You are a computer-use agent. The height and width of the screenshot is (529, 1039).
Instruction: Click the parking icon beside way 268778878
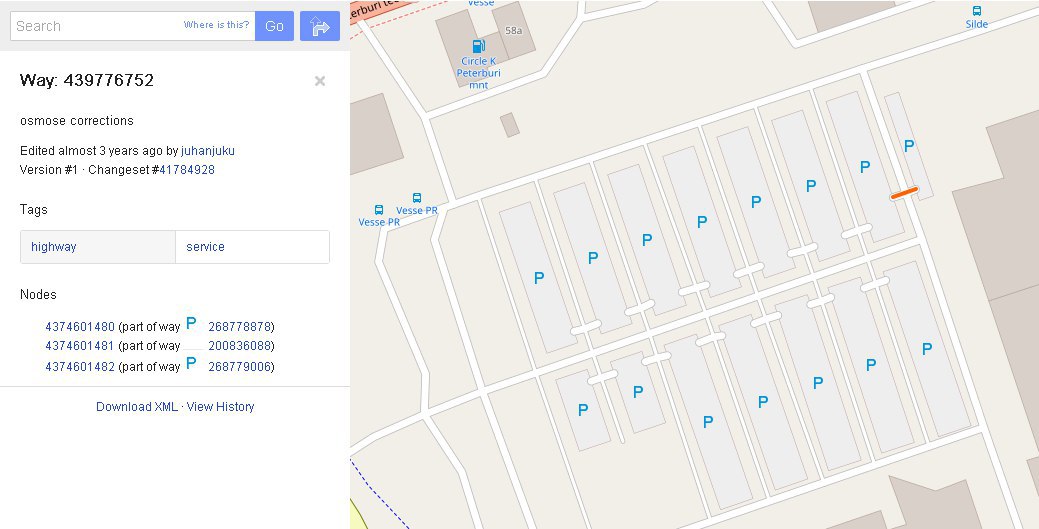[x=191, y=323]
